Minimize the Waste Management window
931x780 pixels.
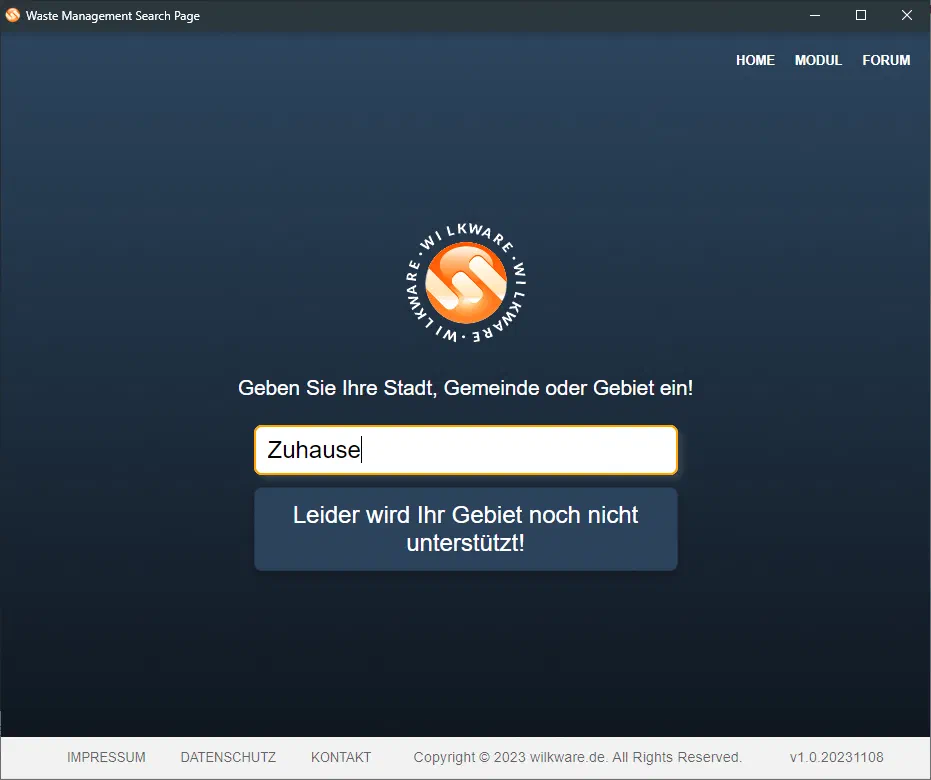[815, 15]
